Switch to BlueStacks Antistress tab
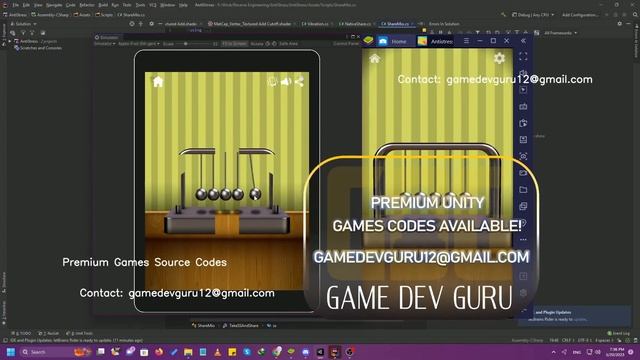The width and height of the screenshot is (640, 360). [x=436, y=41]
